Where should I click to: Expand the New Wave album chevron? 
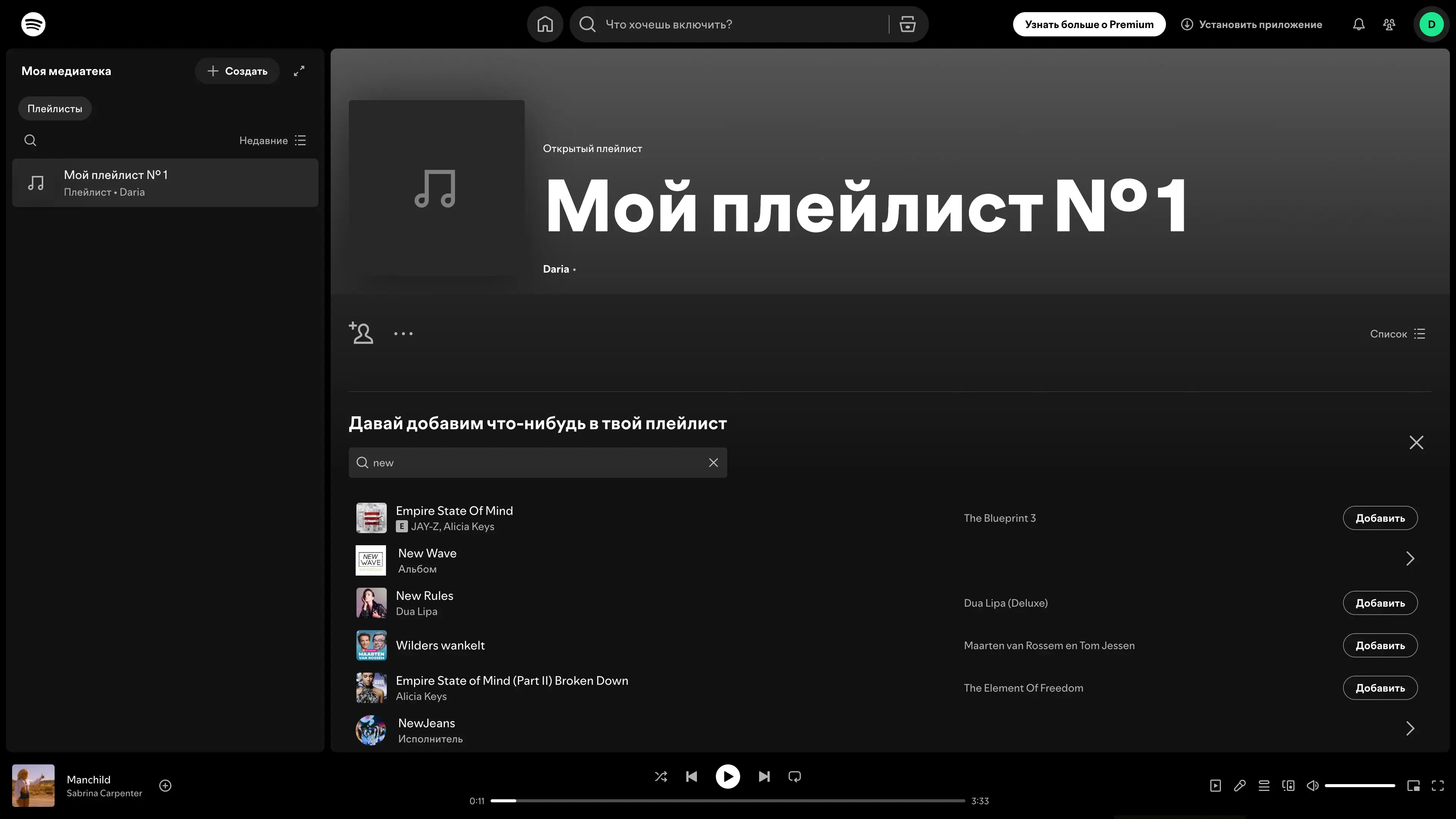click(x=1410, y=559)
